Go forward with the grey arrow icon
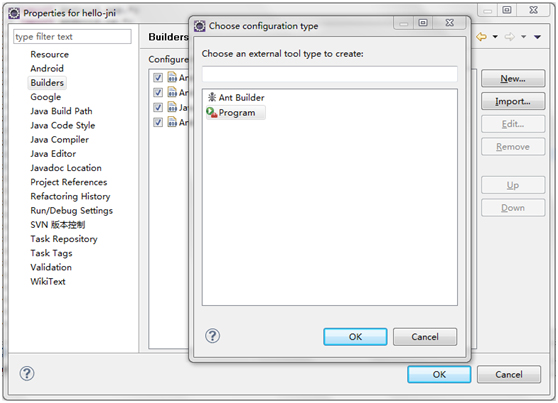Viewport: 558px width, 403px height. 510,37
